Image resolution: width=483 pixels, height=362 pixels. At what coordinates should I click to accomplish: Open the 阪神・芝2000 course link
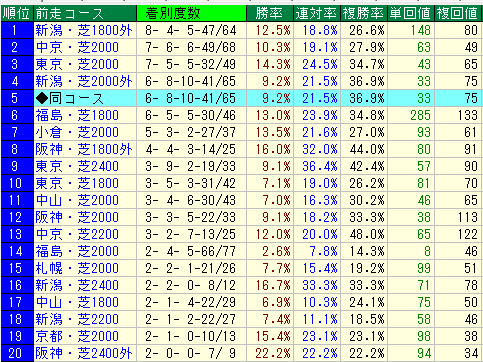coord(77,218)
